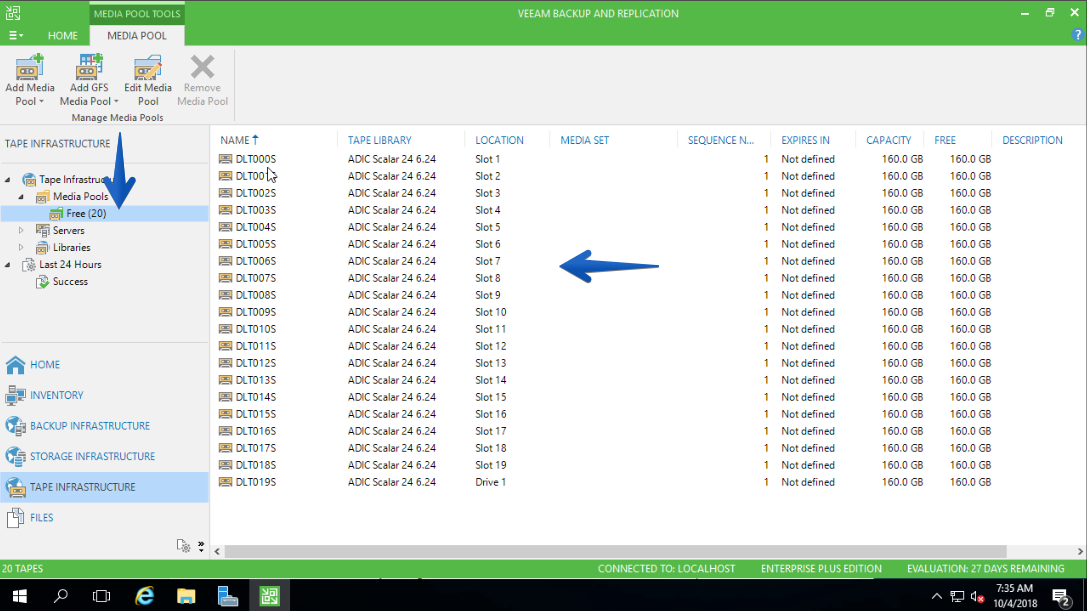This screenshot has height=611, width=1087.
Task: Click the horizontal scrollbar left arrow
Action: click(x=217, y=551)
